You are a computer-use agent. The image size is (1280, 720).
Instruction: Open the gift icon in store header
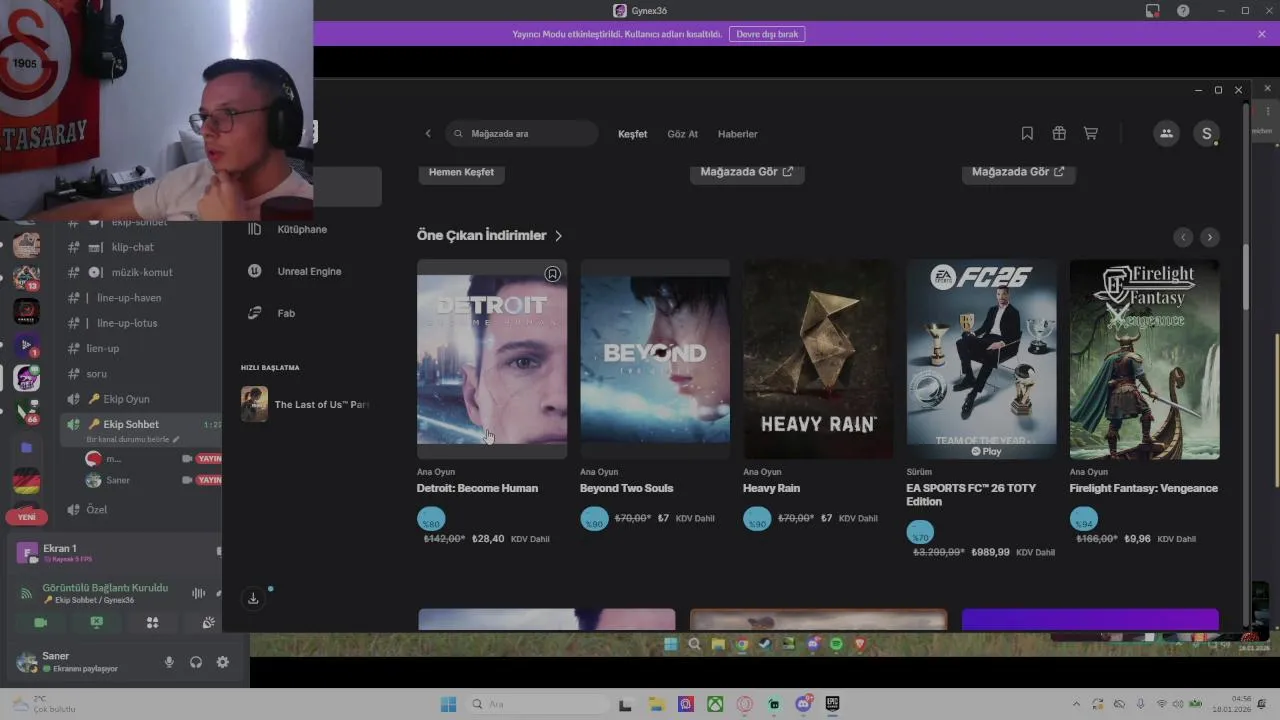(1059, 133)
